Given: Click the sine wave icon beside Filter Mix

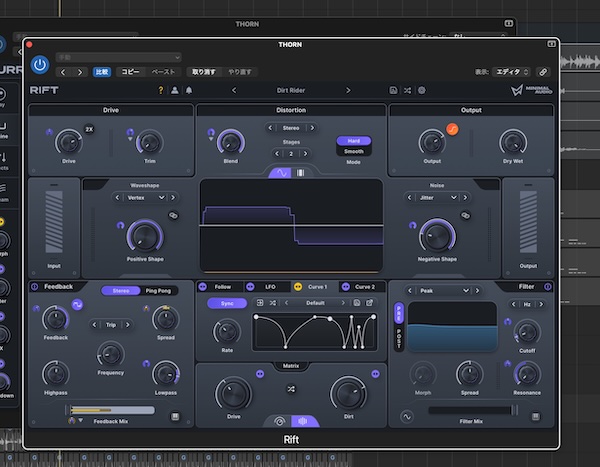Looking at the screenshot, I should 407,416.
